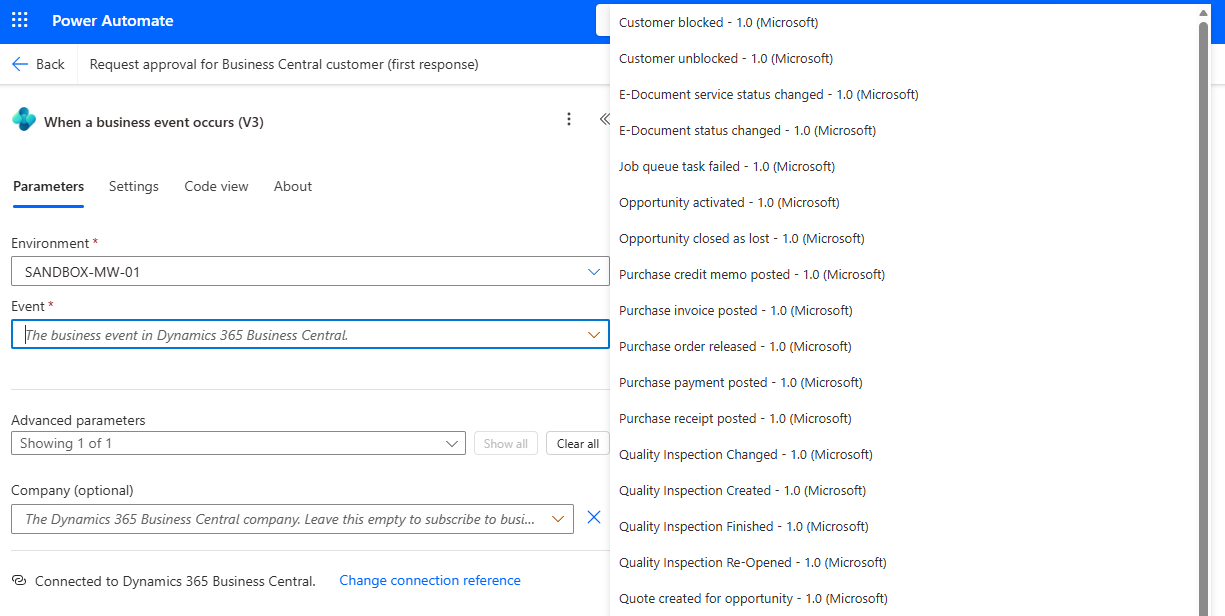Click the Power Automate title

pos(112,21)
